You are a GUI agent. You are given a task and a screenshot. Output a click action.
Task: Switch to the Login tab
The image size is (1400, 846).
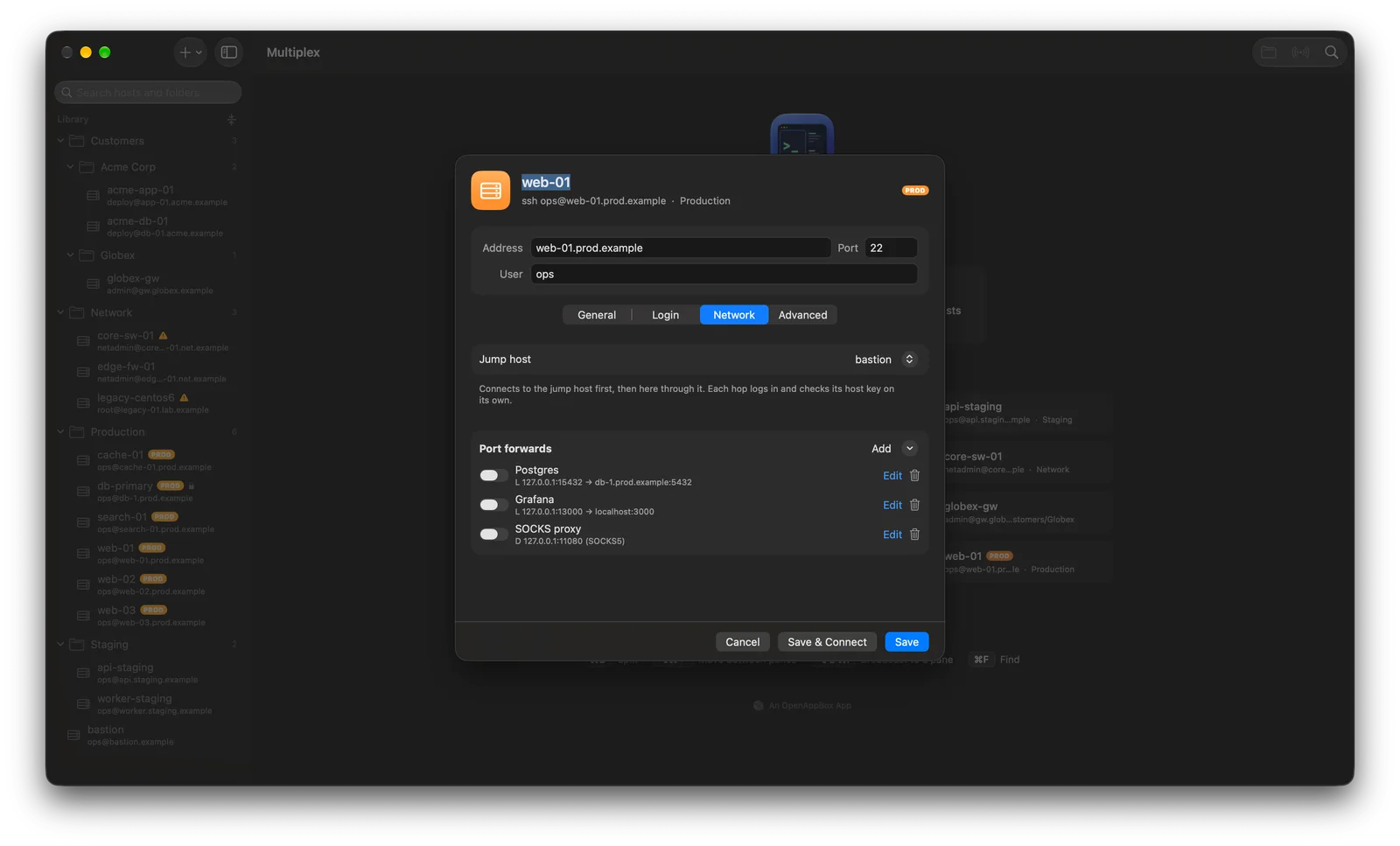click(665, 315)
